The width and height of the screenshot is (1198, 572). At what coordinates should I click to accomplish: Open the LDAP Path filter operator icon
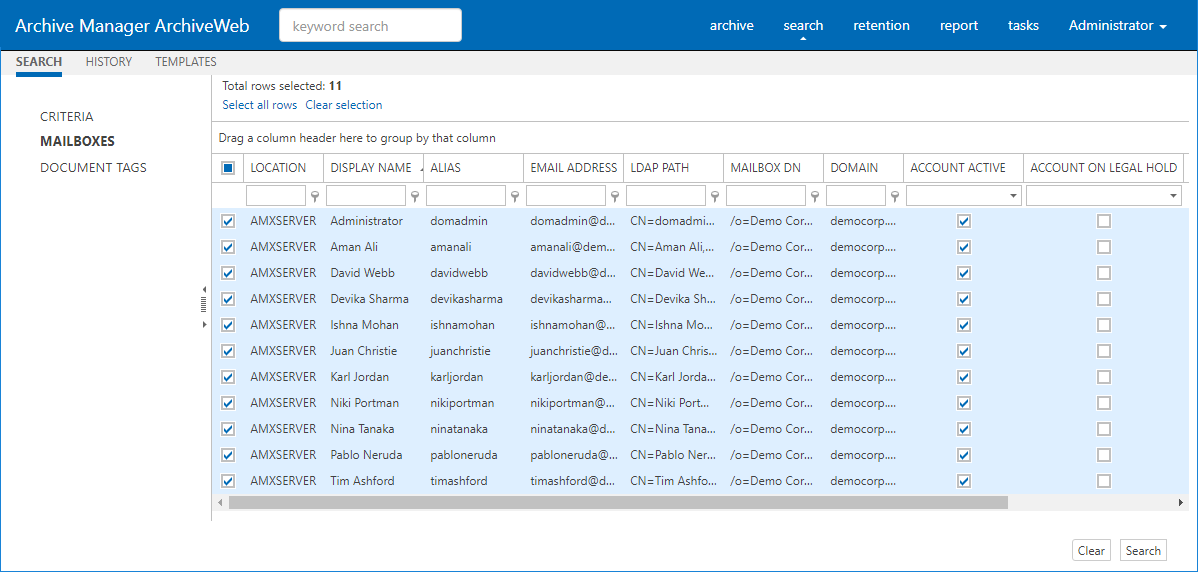coord(715,197)
